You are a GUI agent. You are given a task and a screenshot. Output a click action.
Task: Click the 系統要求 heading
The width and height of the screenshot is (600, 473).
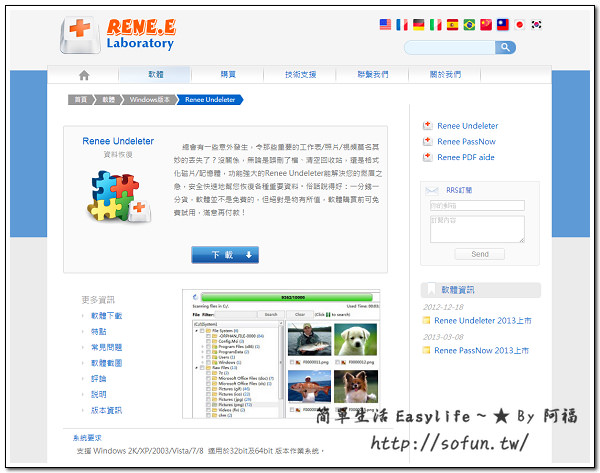coord(87,438)
